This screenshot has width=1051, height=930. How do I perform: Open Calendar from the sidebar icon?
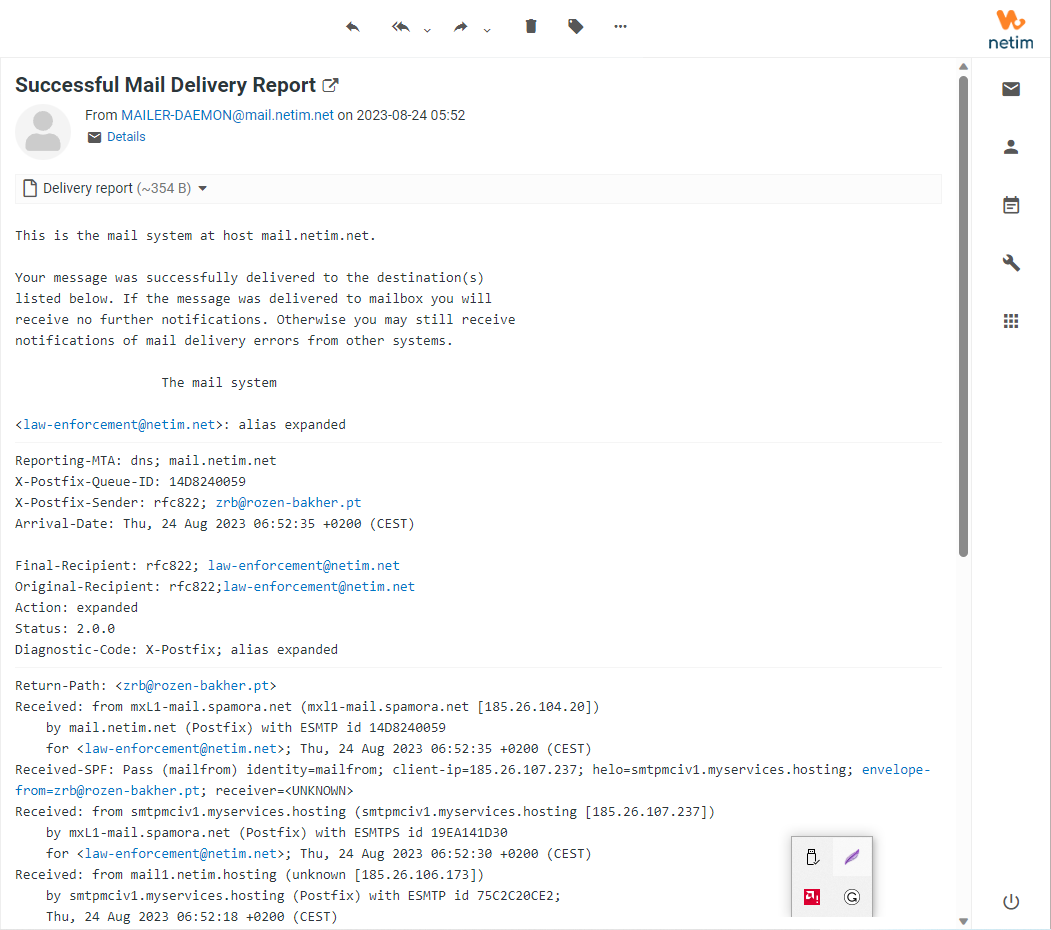pos(1011,205)
